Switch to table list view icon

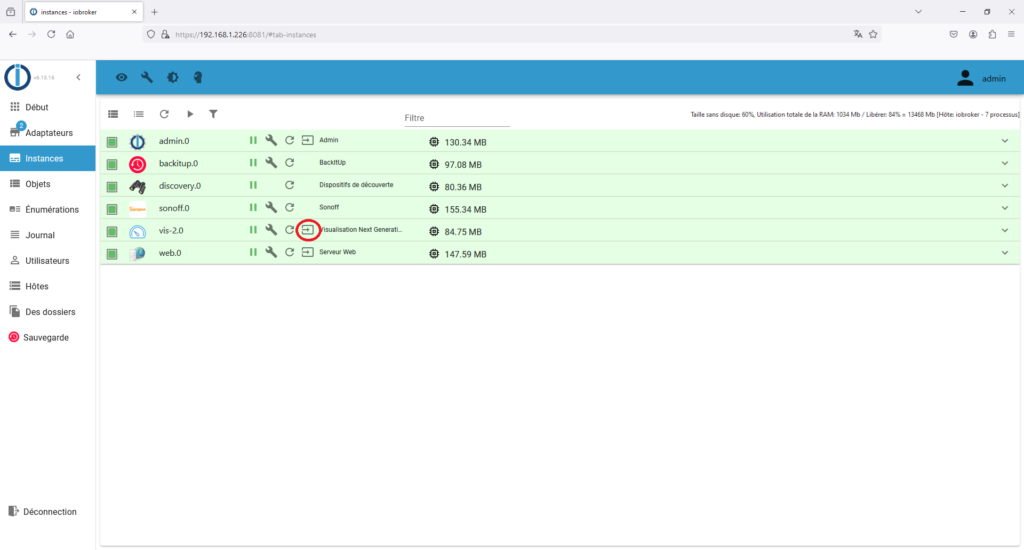click(113, 114)
